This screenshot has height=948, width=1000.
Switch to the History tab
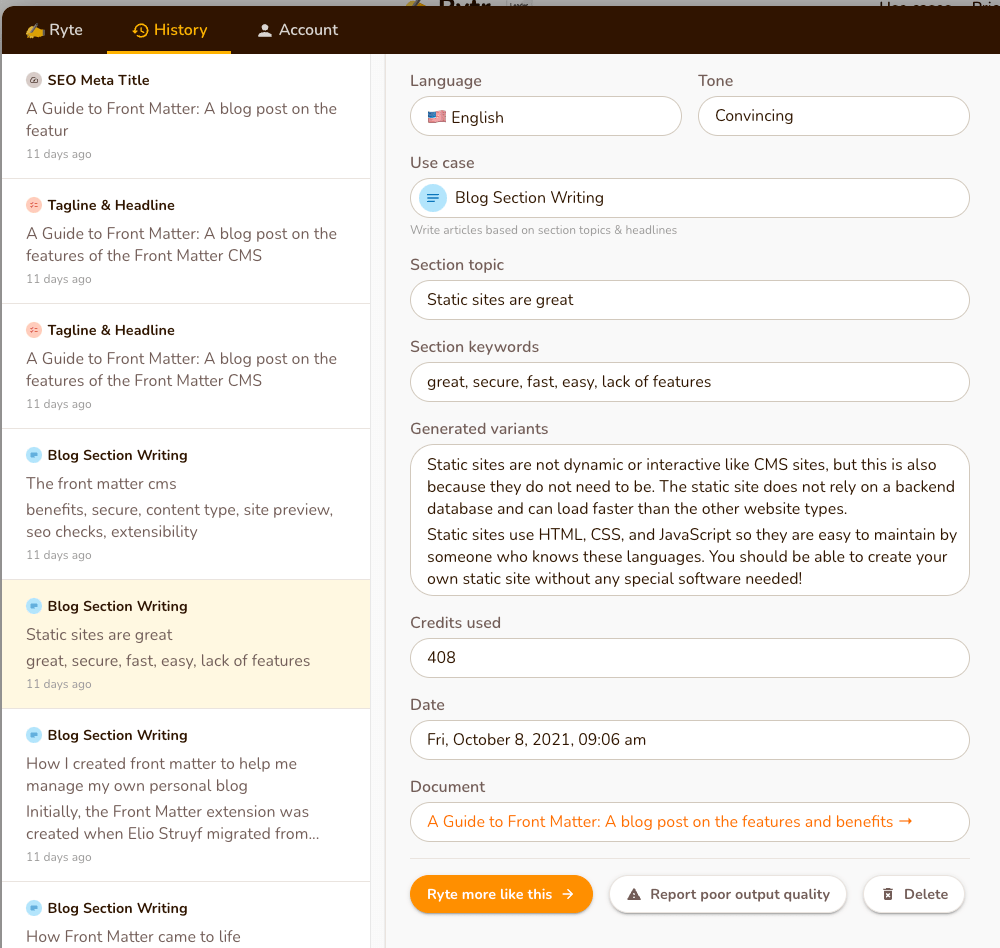169,30
